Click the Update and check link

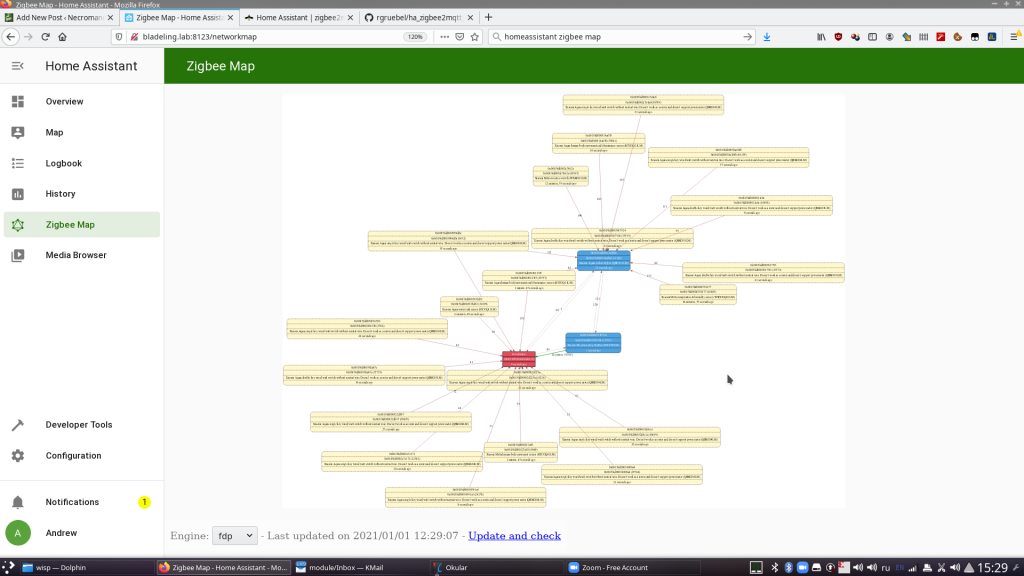tap(515, 536)
